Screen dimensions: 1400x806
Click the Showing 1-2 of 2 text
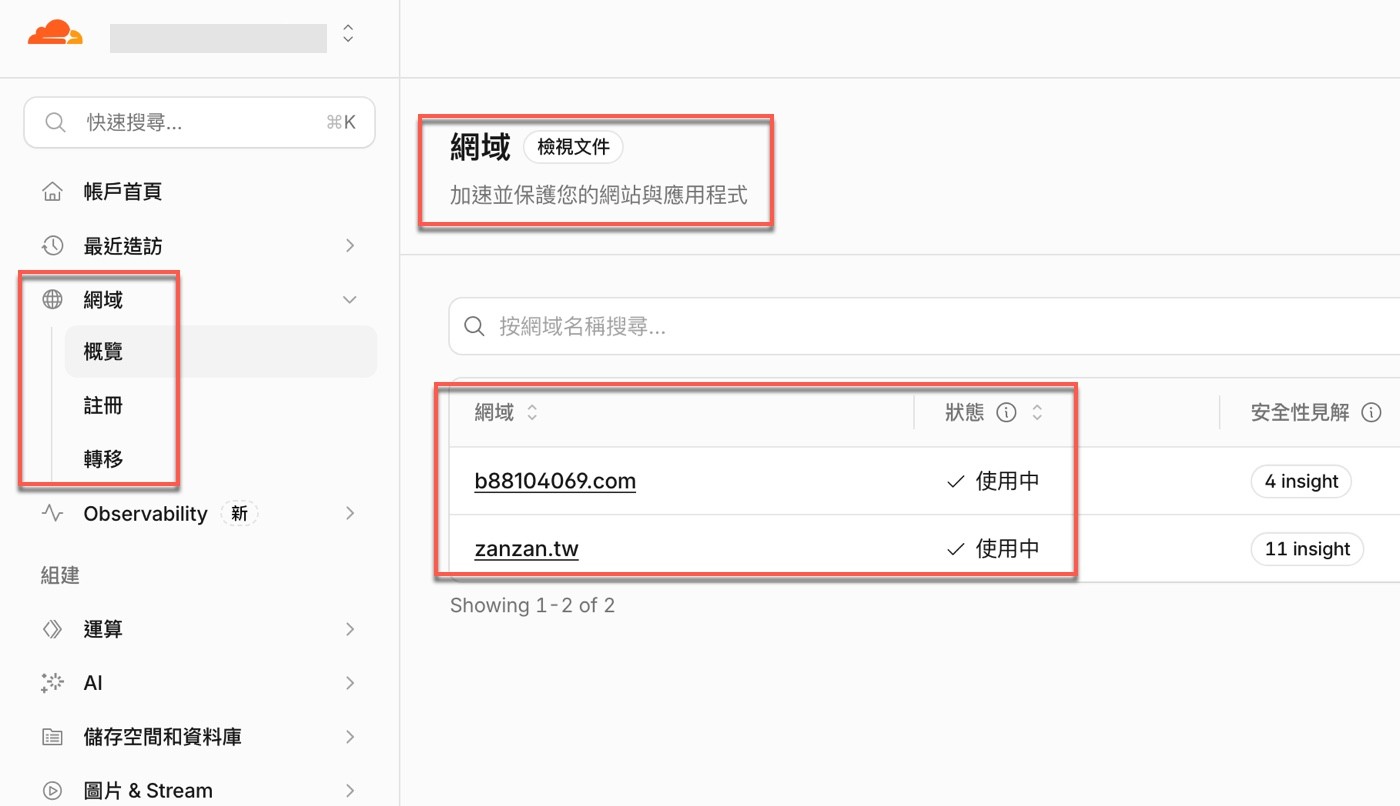click(x=532, y=605)
